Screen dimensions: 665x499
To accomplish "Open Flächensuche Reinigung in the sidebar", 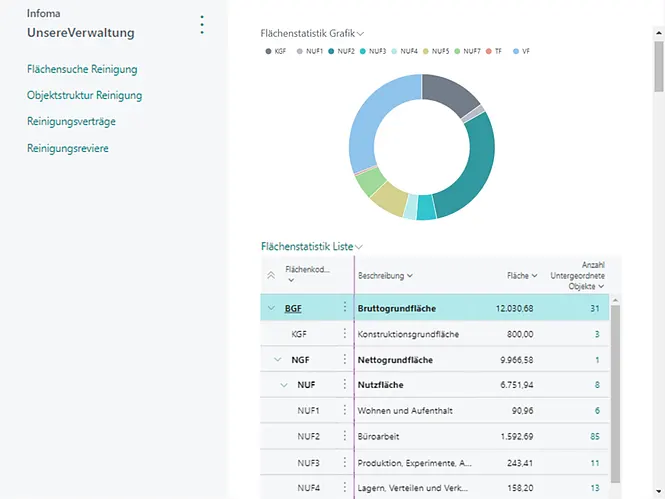I will point(82,69).
